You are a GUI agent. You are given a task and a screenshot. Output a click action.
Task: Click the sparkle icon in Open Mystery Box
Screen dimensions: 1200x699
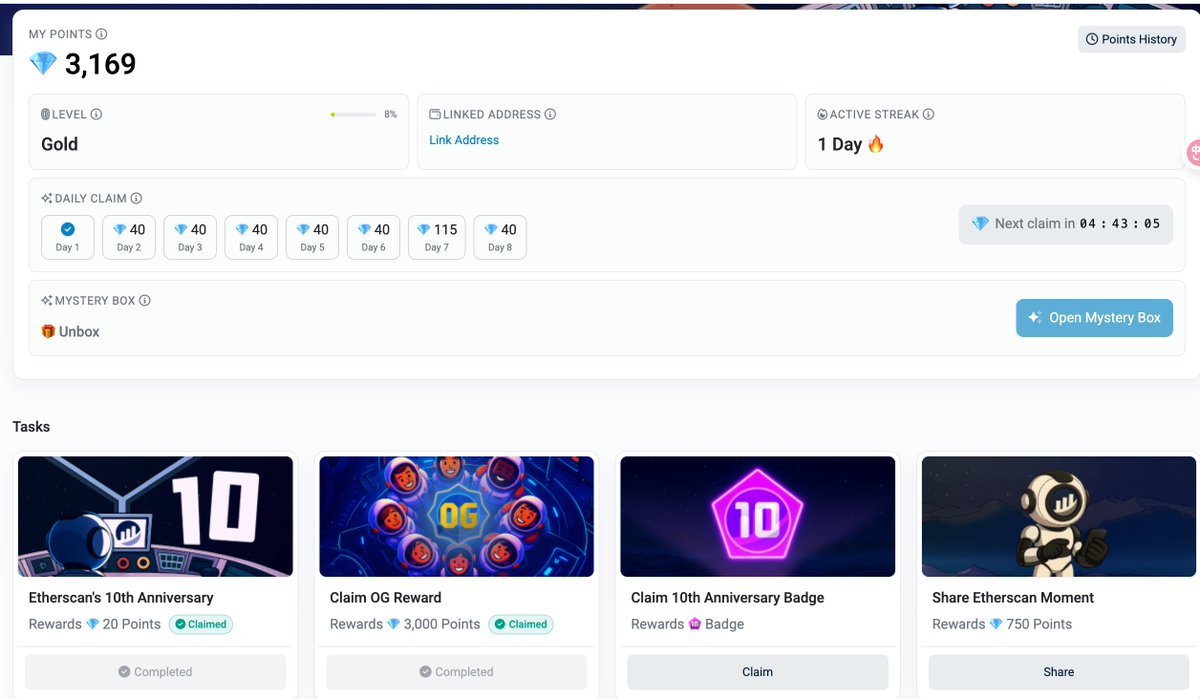1035,317
